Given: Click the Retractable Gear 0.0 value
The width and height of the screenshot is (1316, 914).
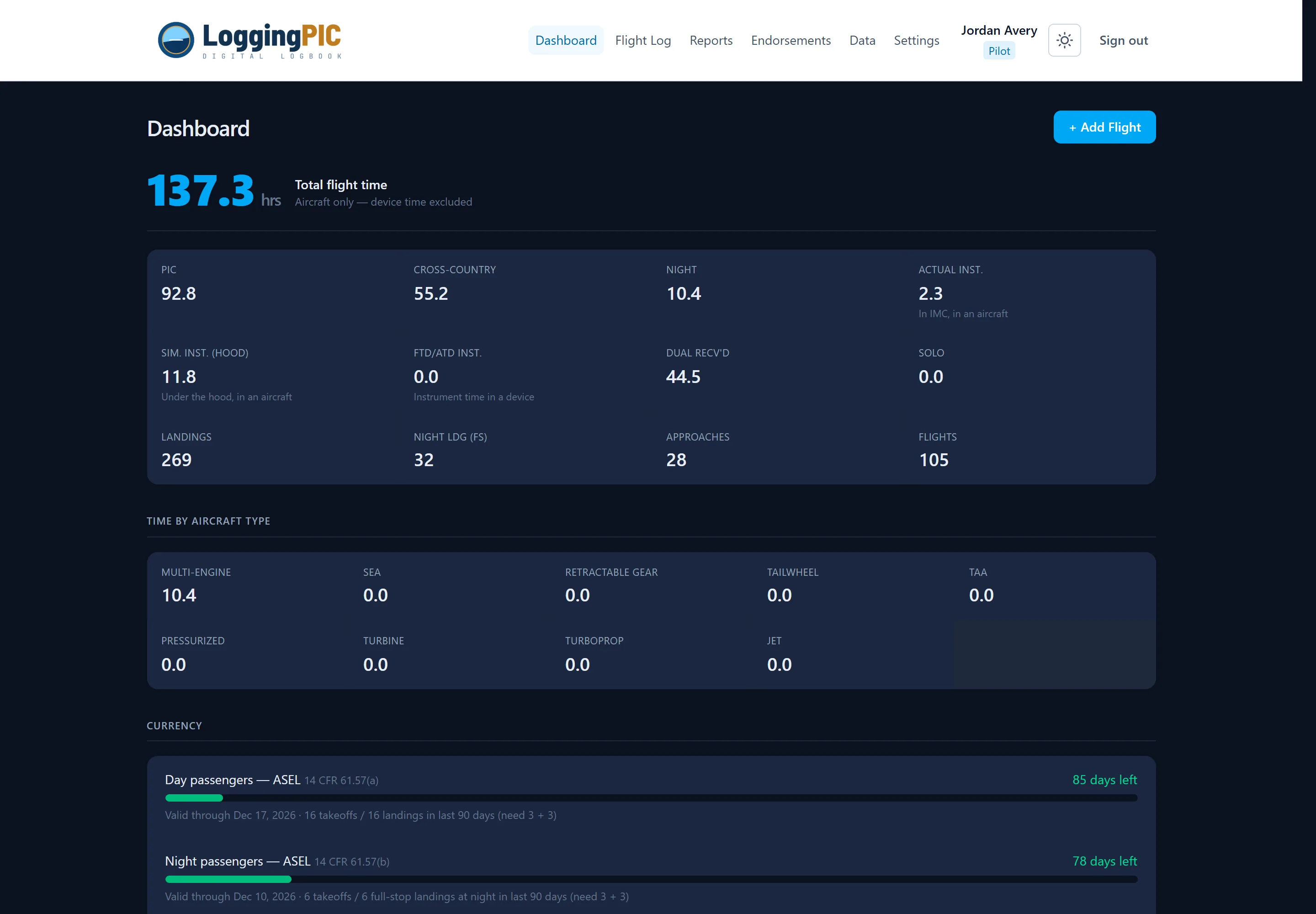Looking at the screenshot, I should point(577,595).
